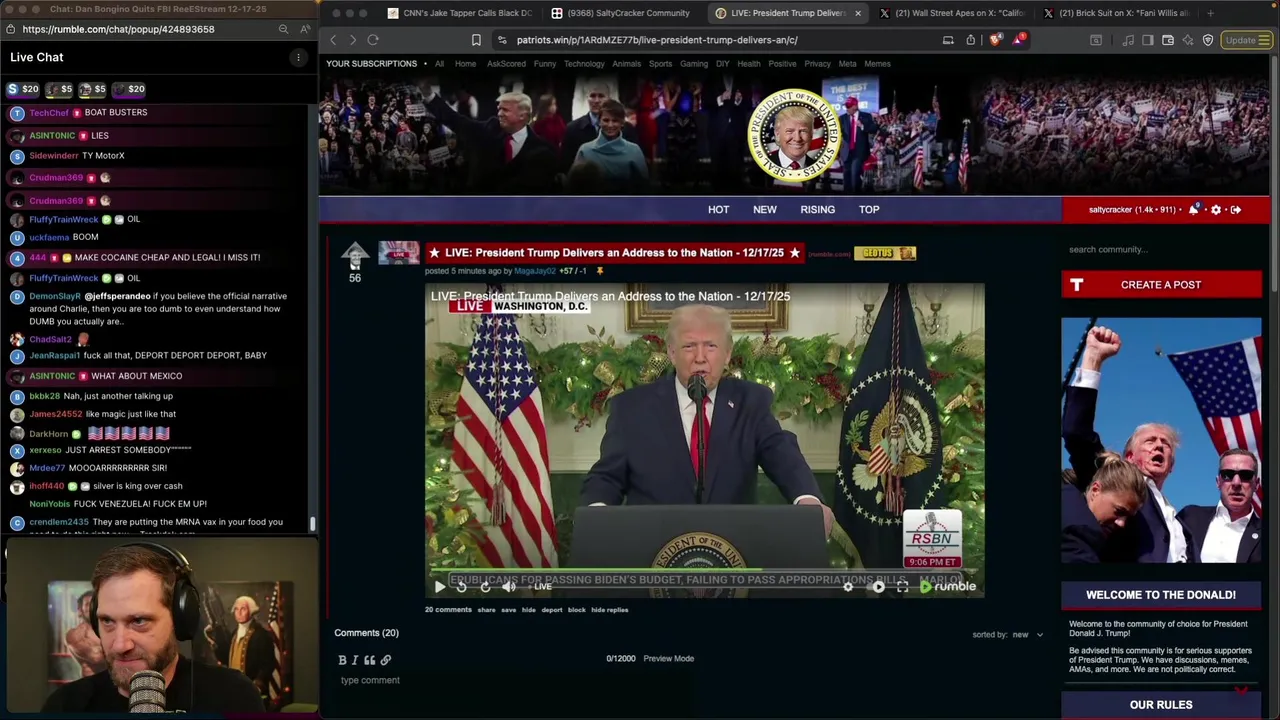Open a new browser tab

pos(1210,13)
